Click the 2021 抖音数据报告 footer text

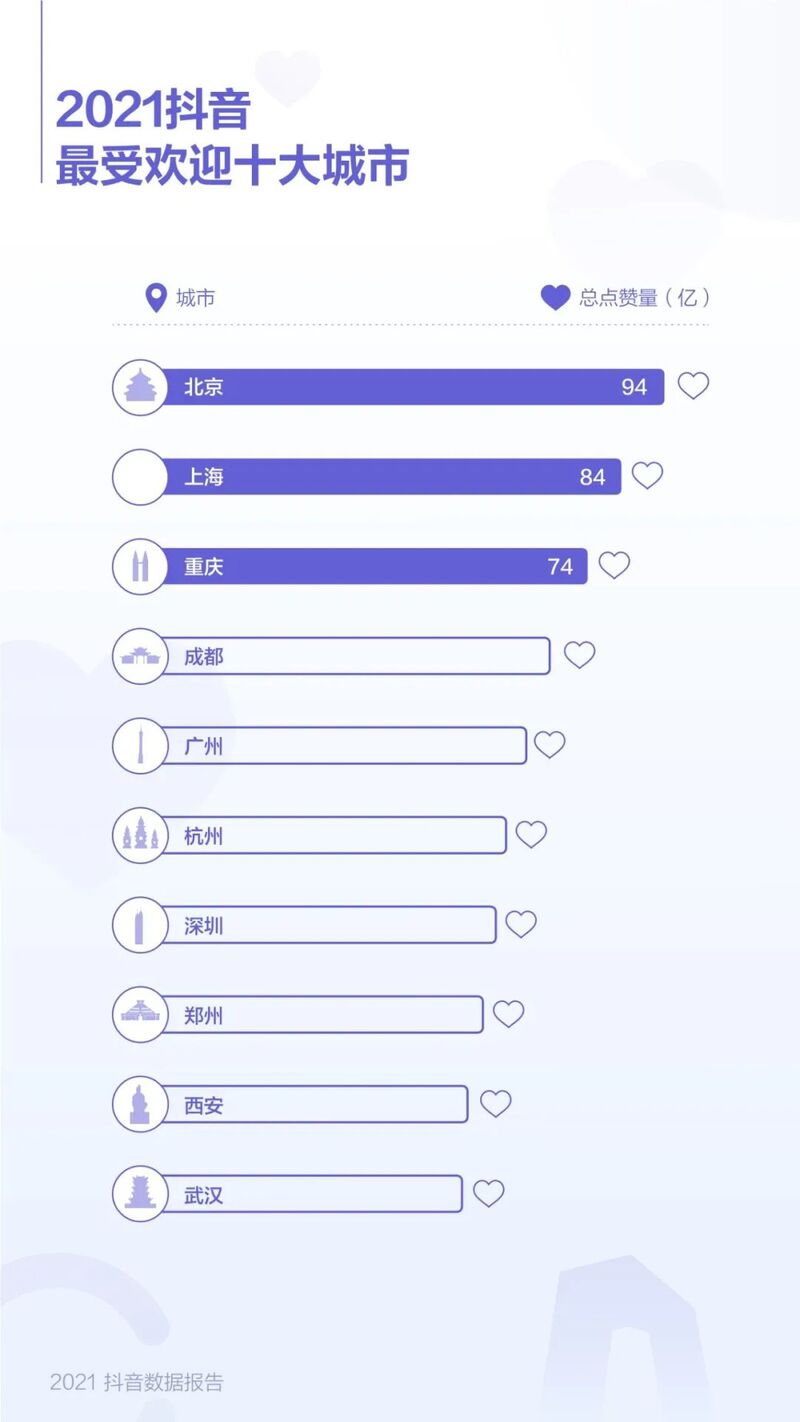(137, 1382)
